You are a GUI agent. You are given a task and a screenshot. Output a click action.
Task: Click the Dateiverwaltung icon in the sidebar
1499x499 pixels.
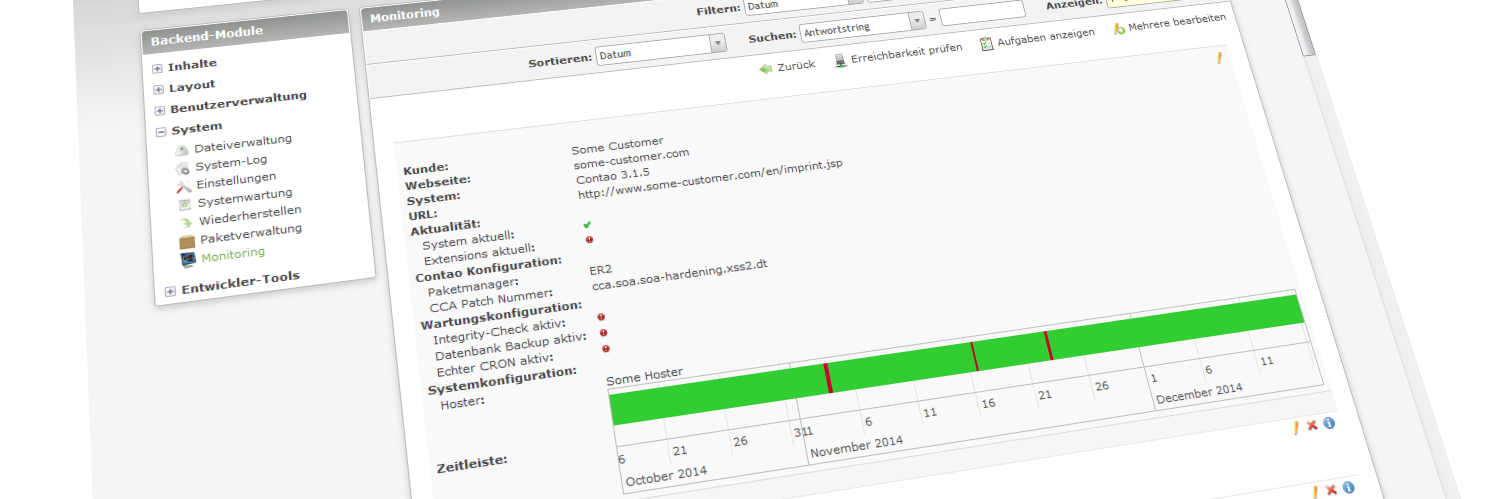coord(182,150)
